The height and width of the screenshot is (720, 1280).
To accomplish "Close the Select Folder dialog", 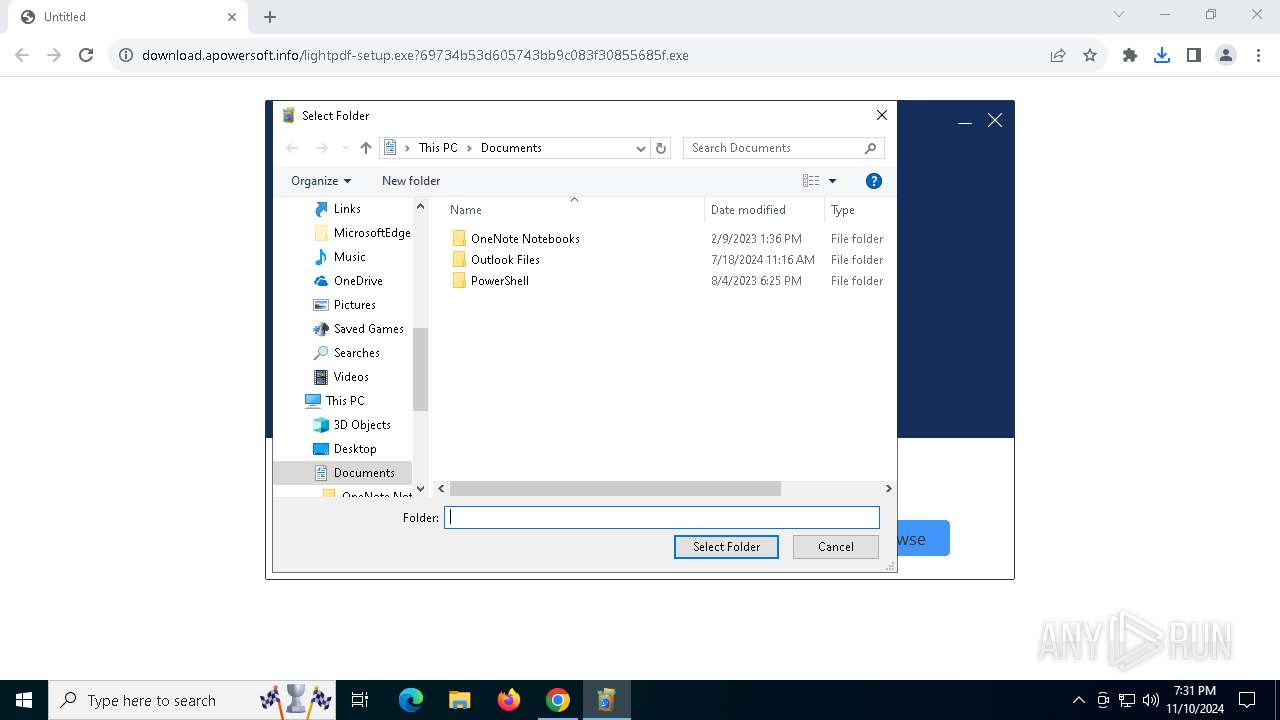I will tap(881, 116).
